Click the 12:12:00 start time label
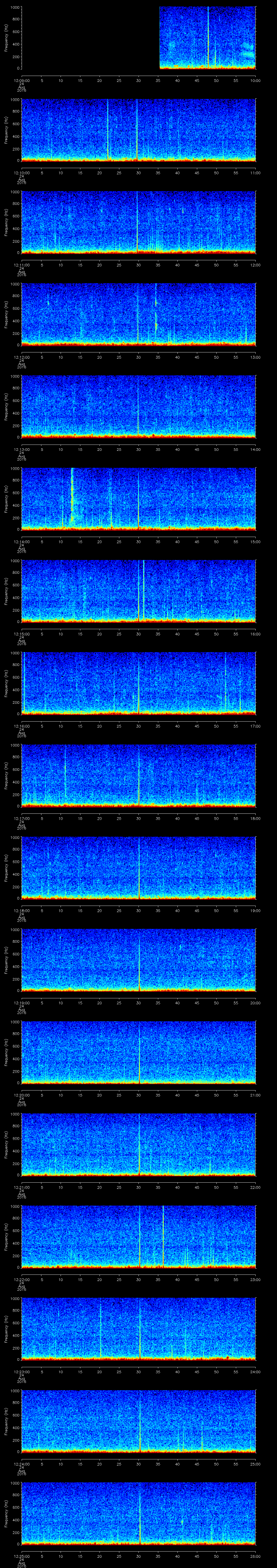The image size is (277, 1568). [21, 357]
